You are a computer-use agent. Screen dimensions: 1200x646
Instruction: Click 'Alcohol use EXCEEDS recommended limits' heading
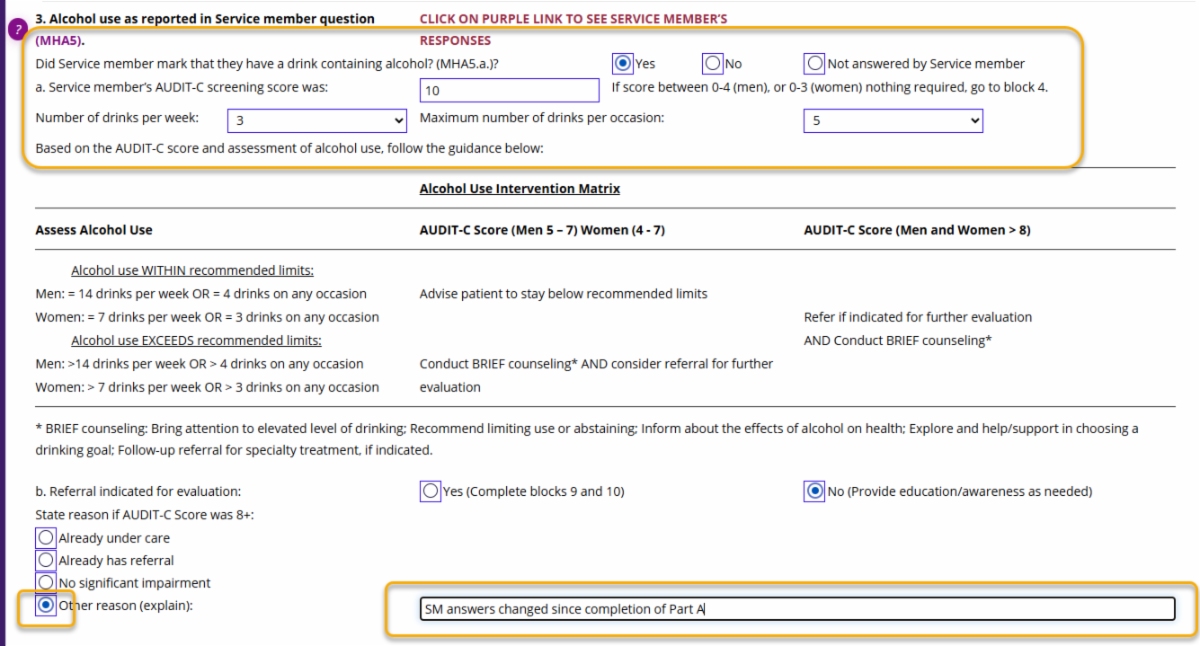[192, 340]
